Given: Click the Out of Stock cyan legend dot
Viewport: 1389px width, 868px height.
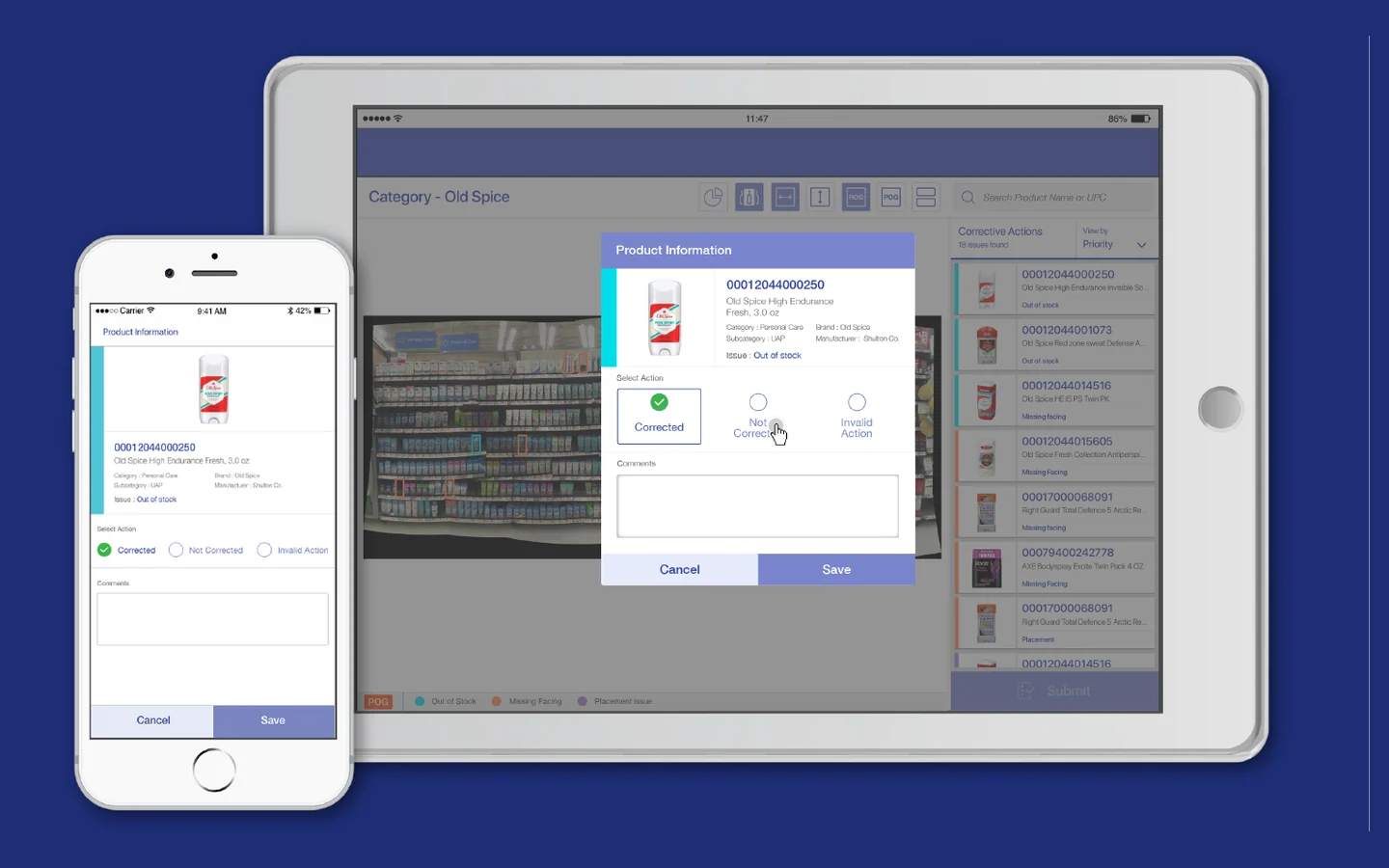Looking at the screenshot, I should (x=420, y=701).
